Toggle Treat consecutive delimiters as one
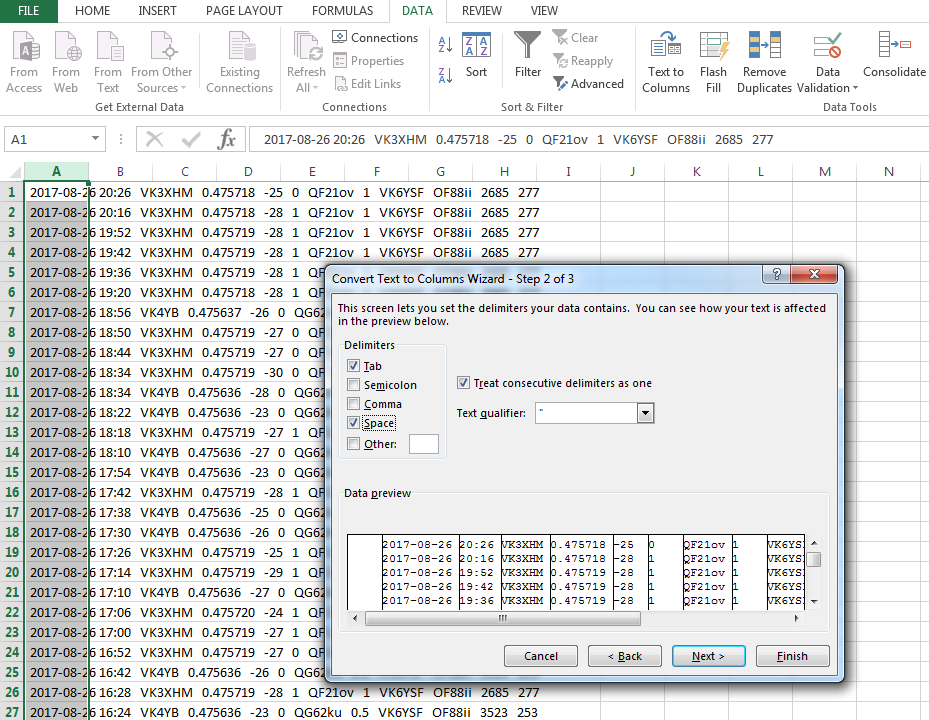 pyautogui.click(x=463, y=383)
